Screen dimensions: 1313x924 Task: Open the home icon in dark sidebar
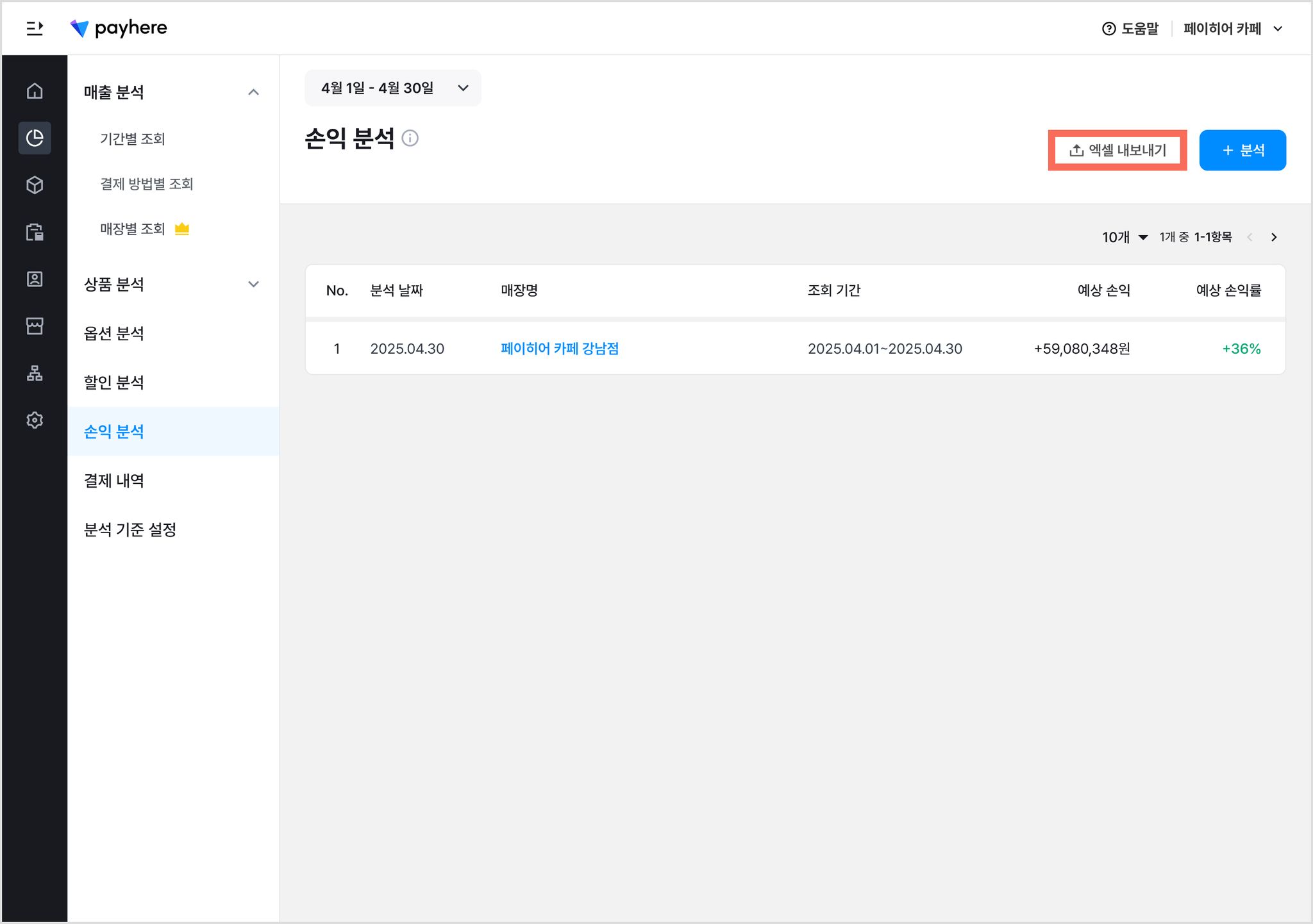click(x=35, y=91)
